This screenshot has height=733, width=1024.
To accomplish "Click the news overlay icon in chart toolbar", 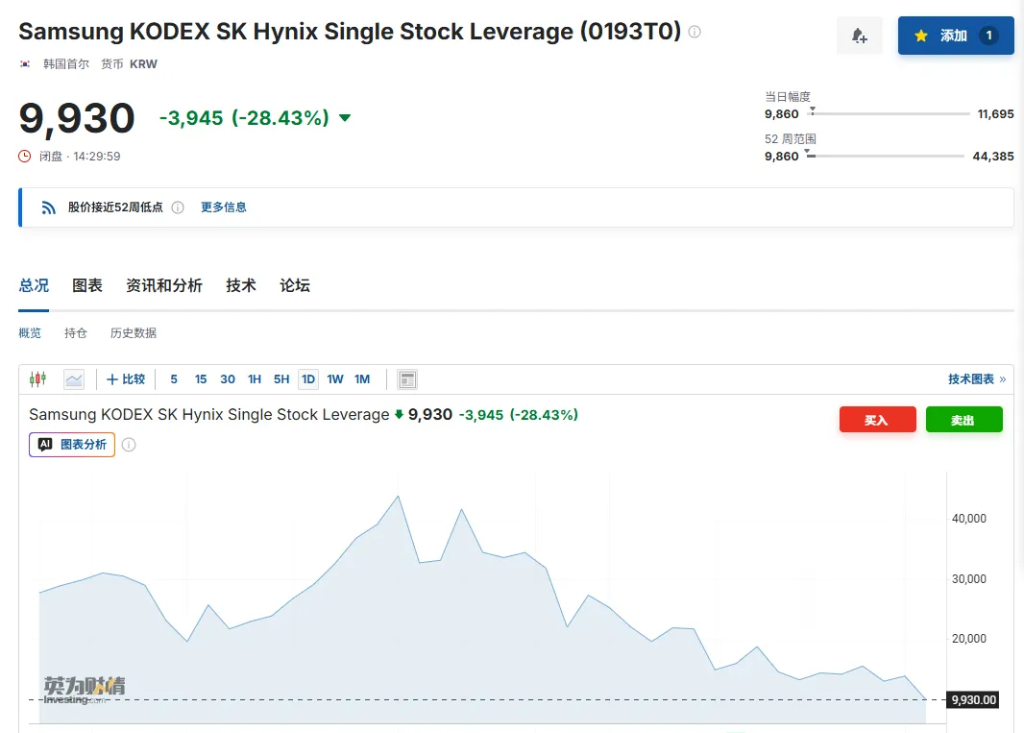I will click(408, 380).
